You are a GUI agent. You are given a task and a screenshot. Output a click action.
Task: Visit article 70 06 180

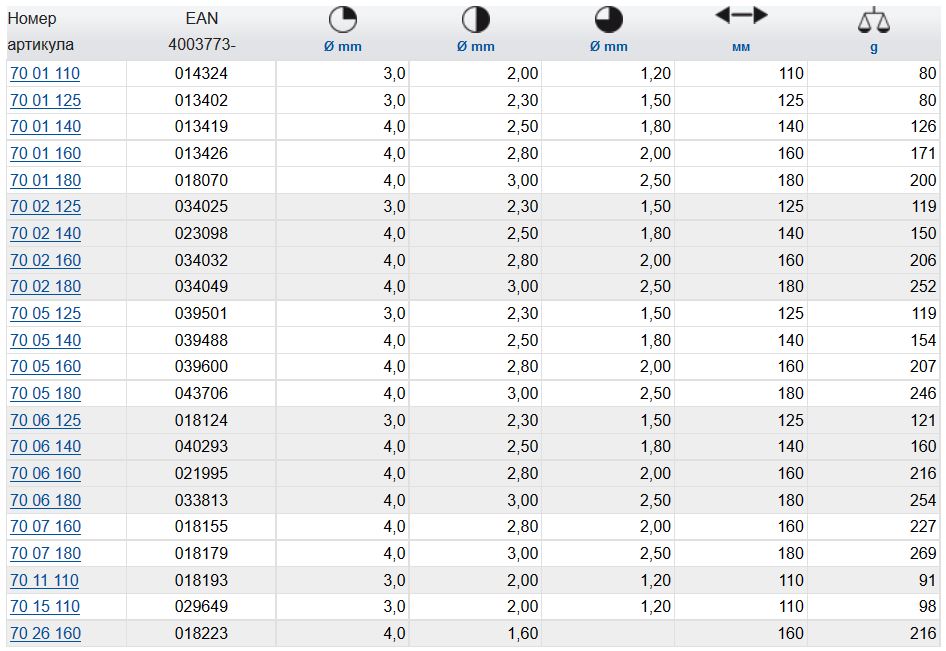pyautogui.click(x=45, y=500)
